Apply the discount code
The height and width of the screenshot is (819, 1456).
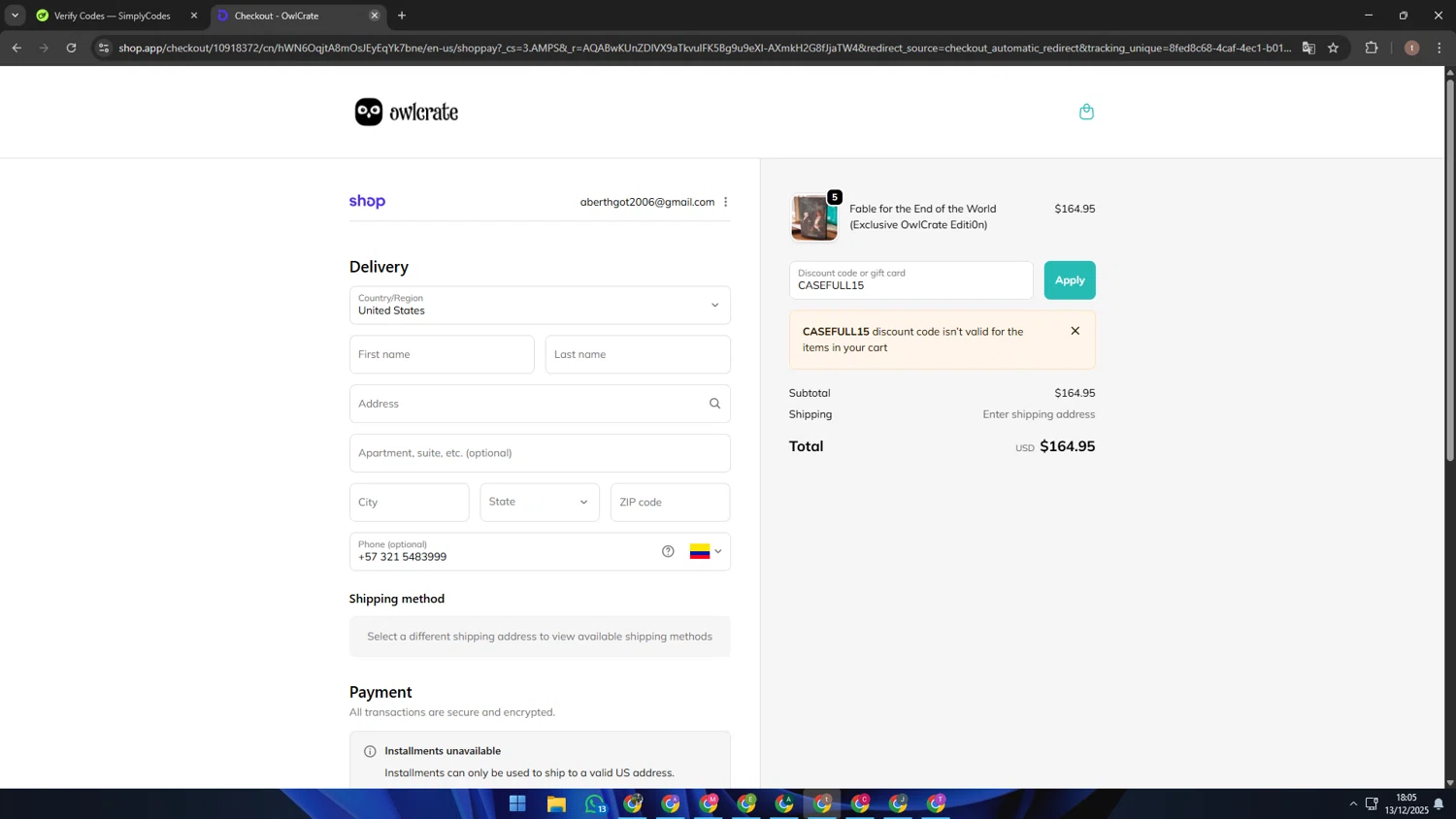click(x=1070, y=279)
